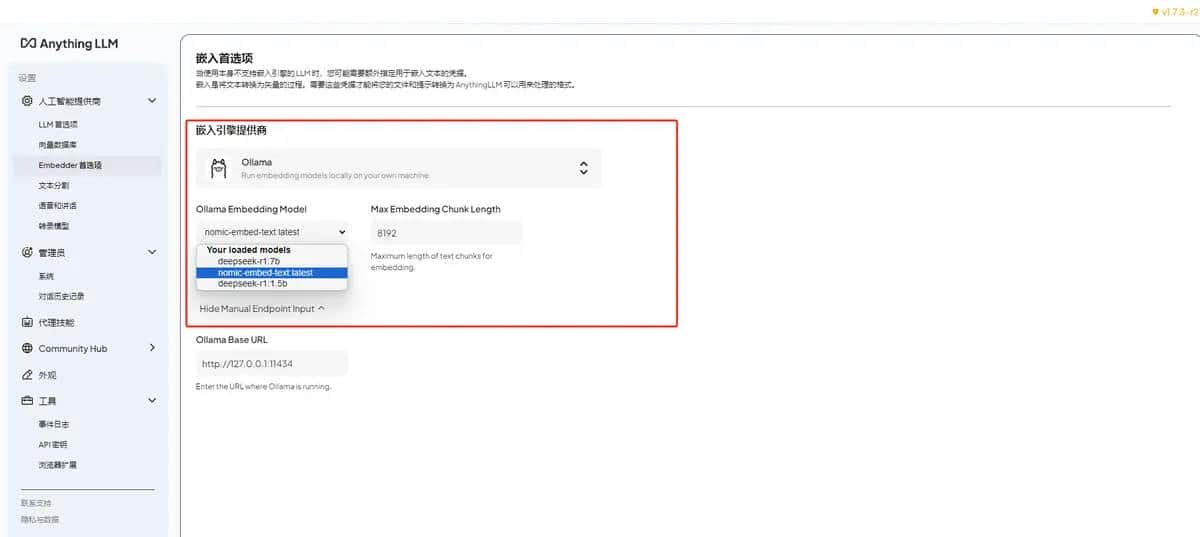Select nomic-embed-text:latest model option
The height and width of the screenshot is (537, 1200).
[265, 272]
